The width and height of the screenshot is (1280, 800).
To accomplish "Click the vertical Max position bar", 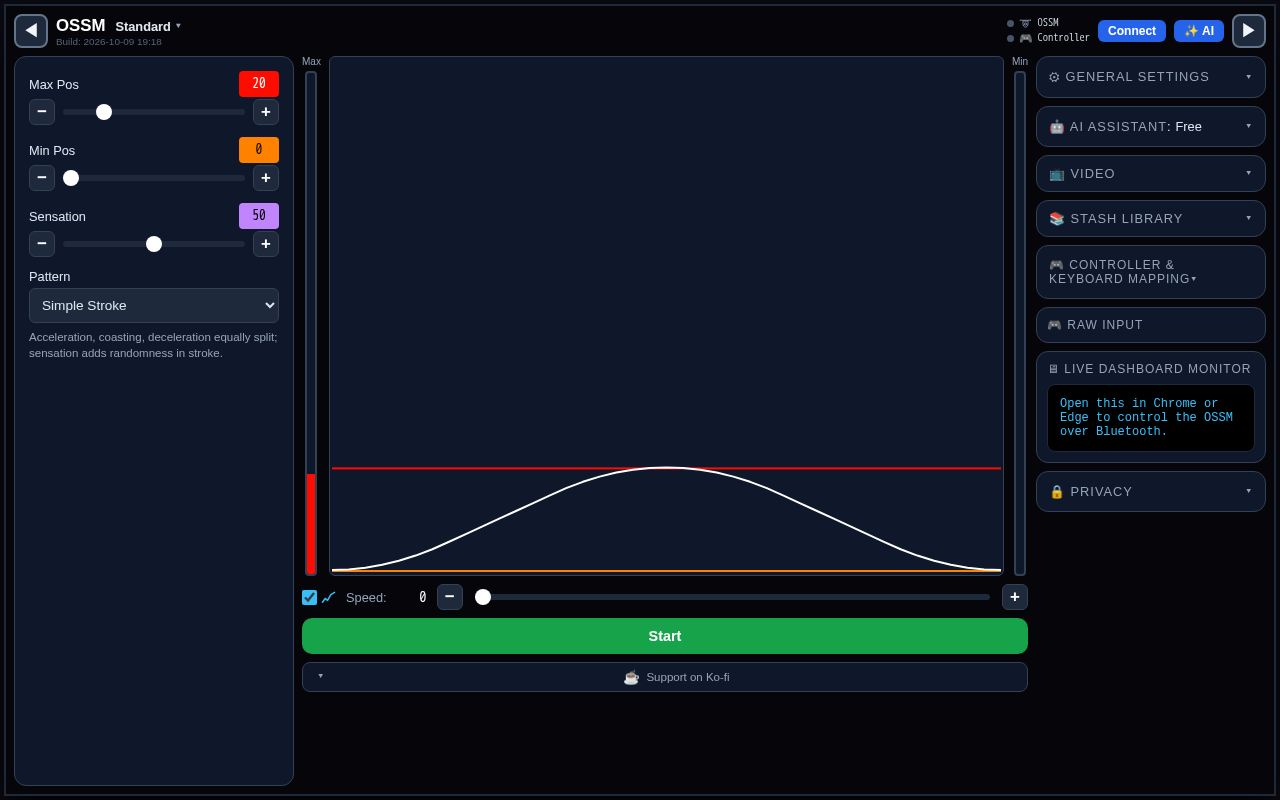I will [x=311, y=323].
